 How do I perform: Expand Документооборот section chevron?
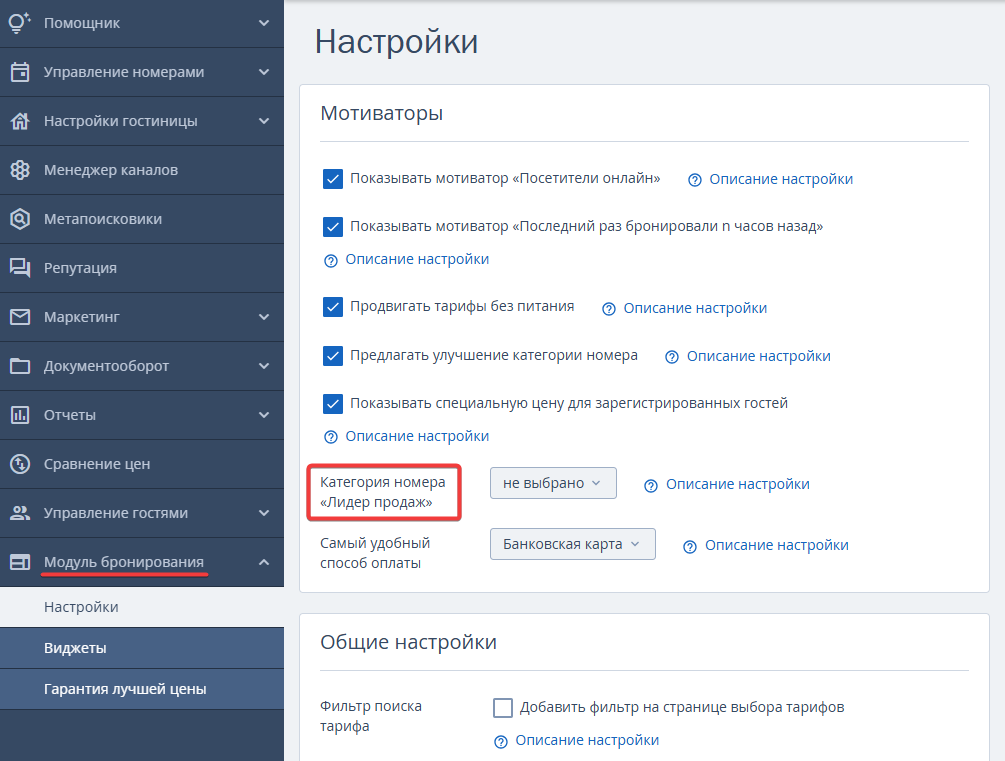click(263, 365)
